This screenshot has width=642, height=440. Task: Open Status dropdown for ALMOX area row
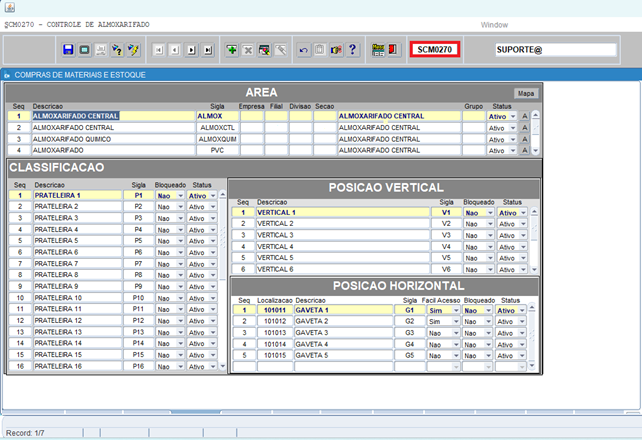click(x=513, y=117)
